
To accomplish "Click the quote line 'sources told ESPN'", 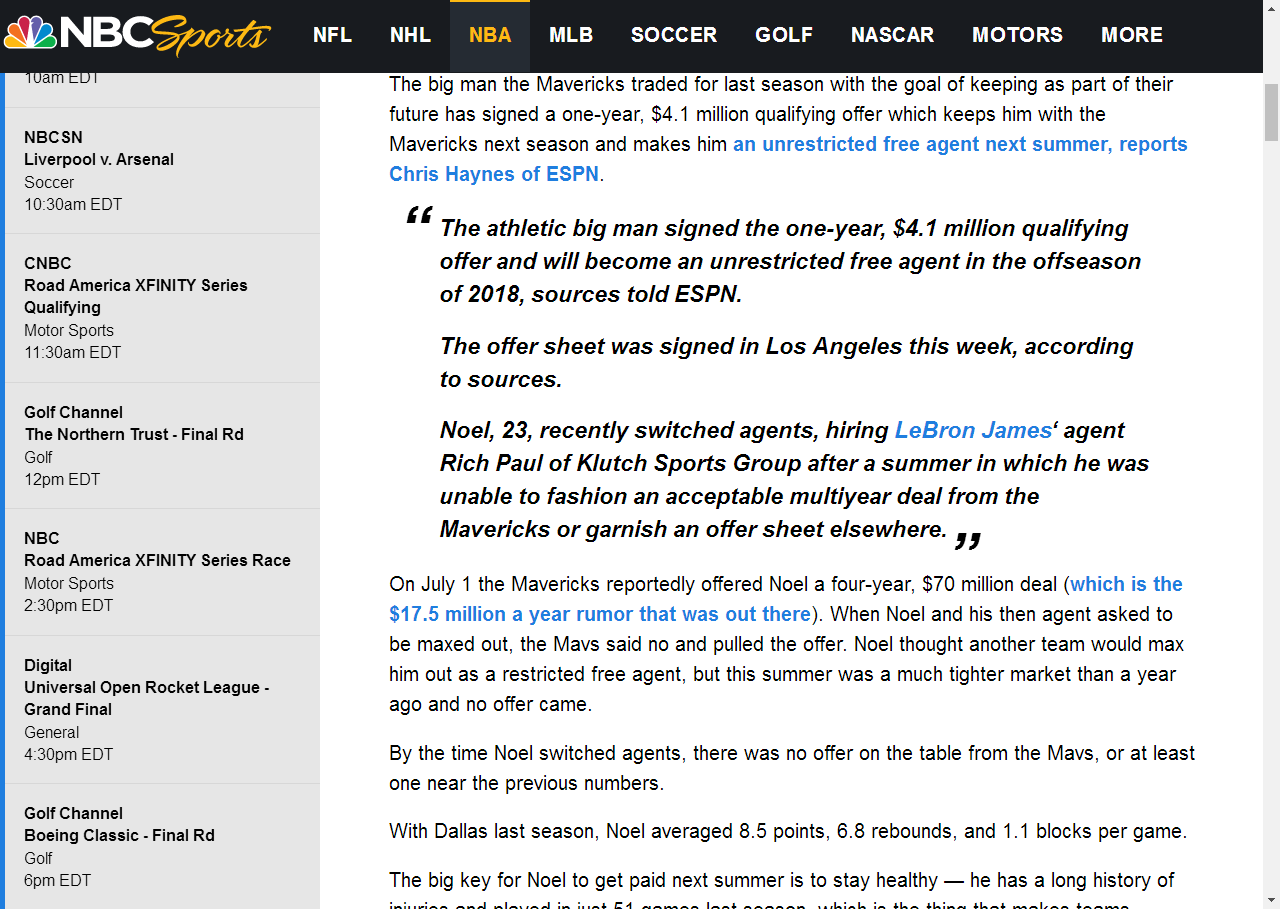I will point(637,294).
